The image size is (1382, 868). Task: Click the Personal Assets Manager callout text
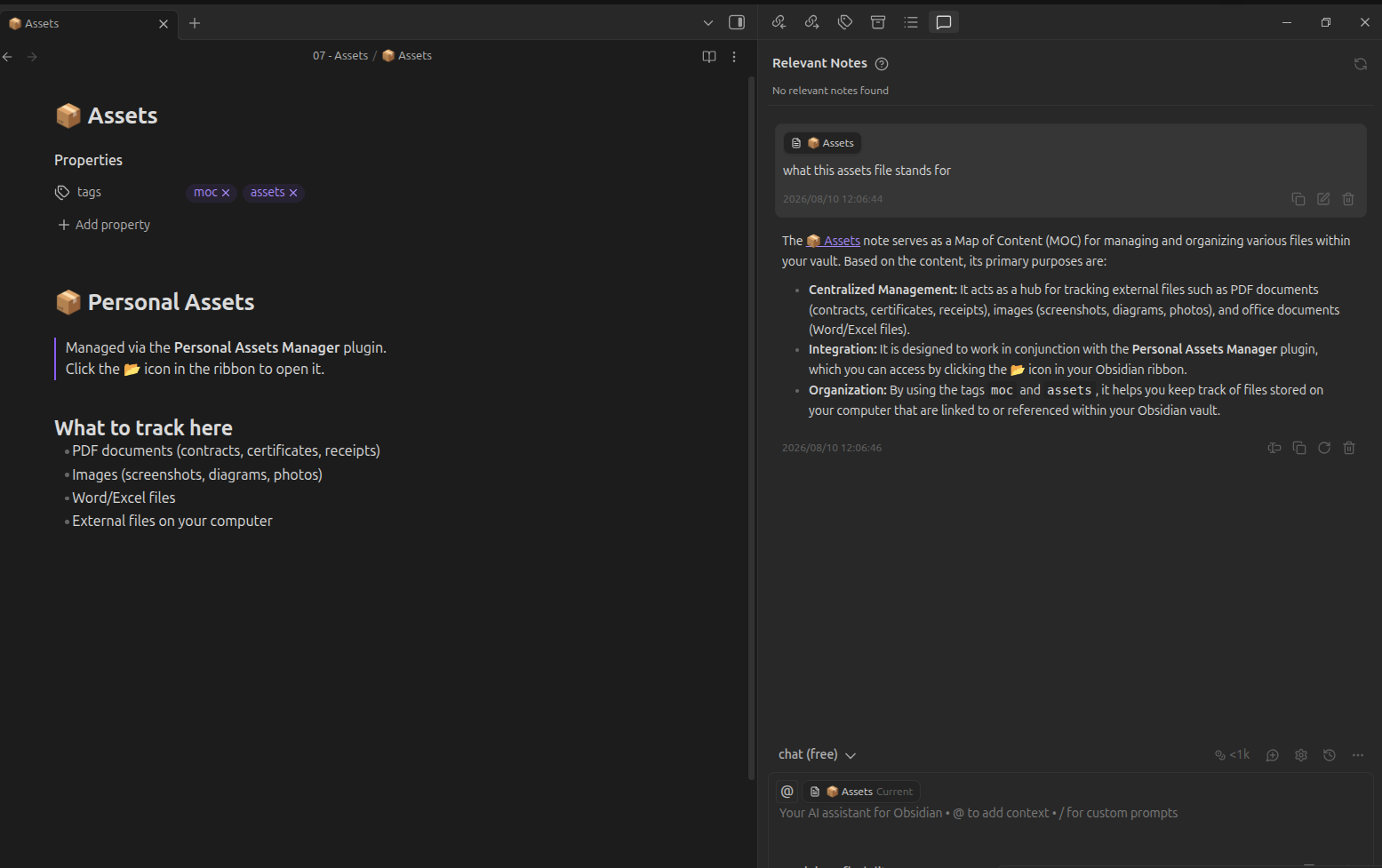(x=226, y=358)
